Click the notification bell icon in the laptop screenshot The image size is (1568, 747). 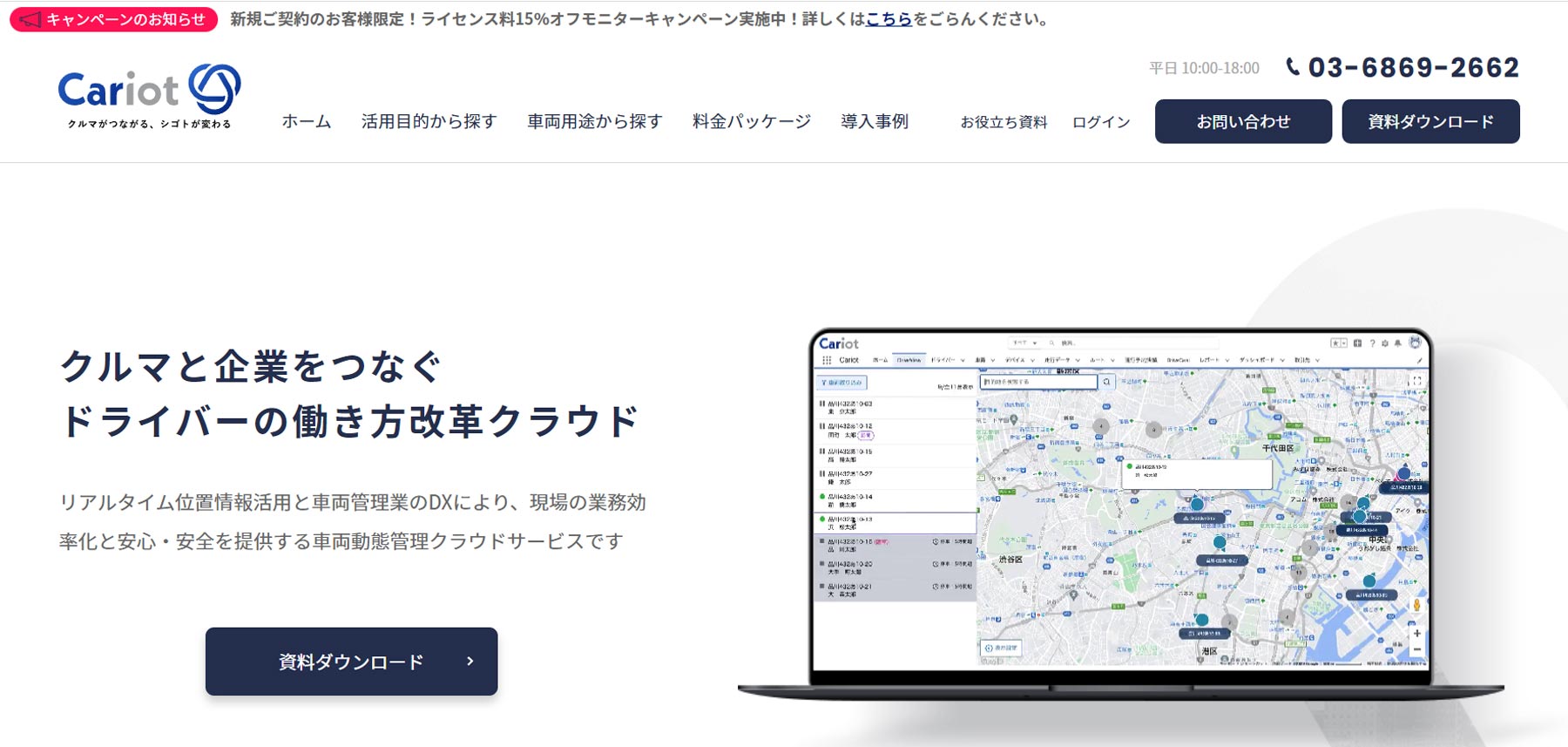(x=1398, y=343)
